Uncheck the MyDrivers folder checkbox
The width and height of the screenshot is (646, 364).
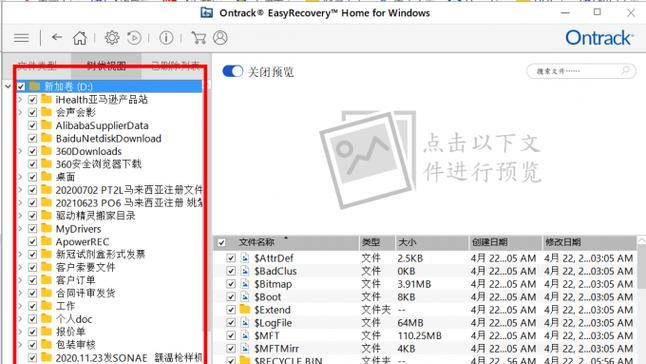click(x=33, y=229)
